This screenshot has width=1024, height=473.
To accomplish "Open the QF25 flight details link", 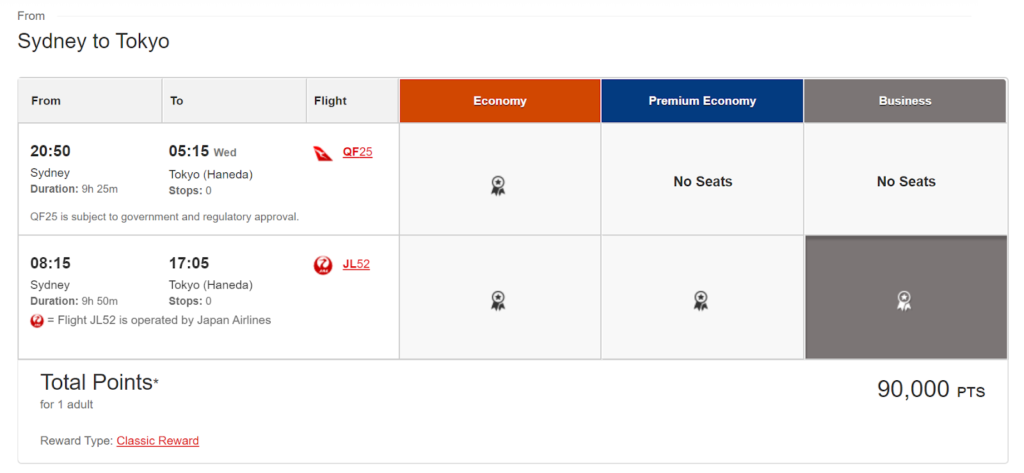I will pos(357,152).
